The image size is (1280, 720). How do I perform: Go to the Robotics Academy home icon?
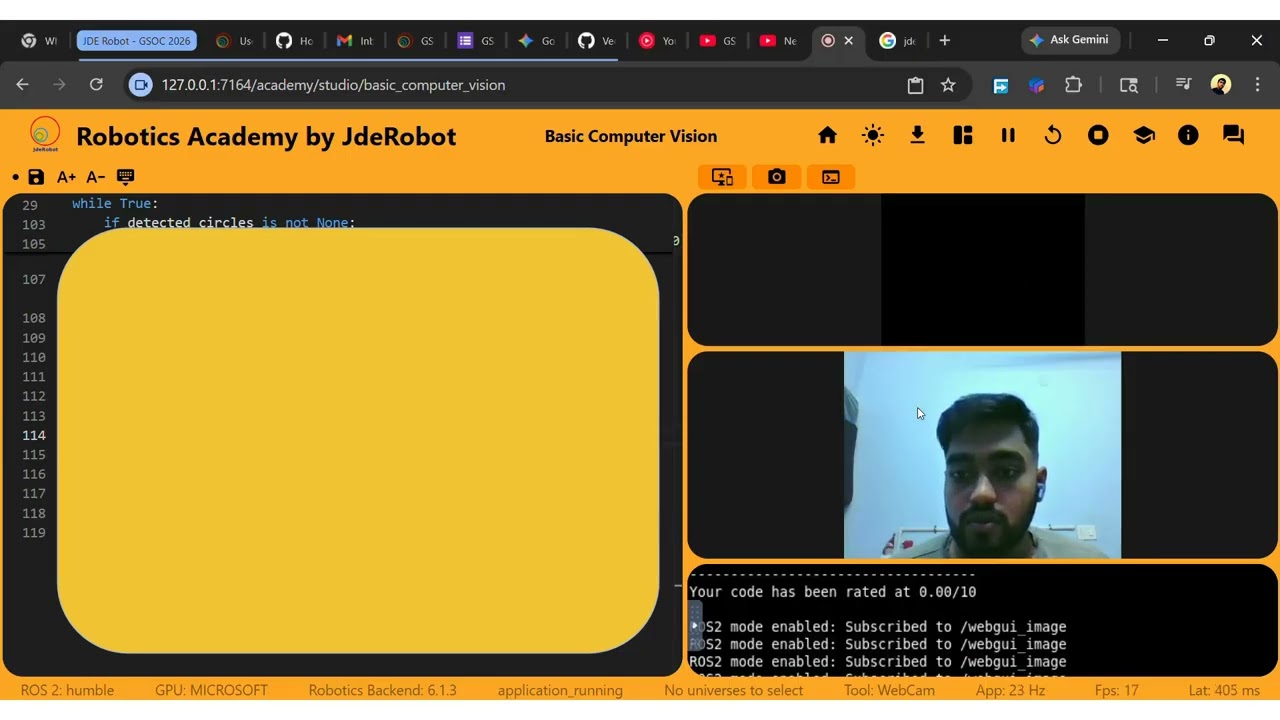click(x=827, y=135)
